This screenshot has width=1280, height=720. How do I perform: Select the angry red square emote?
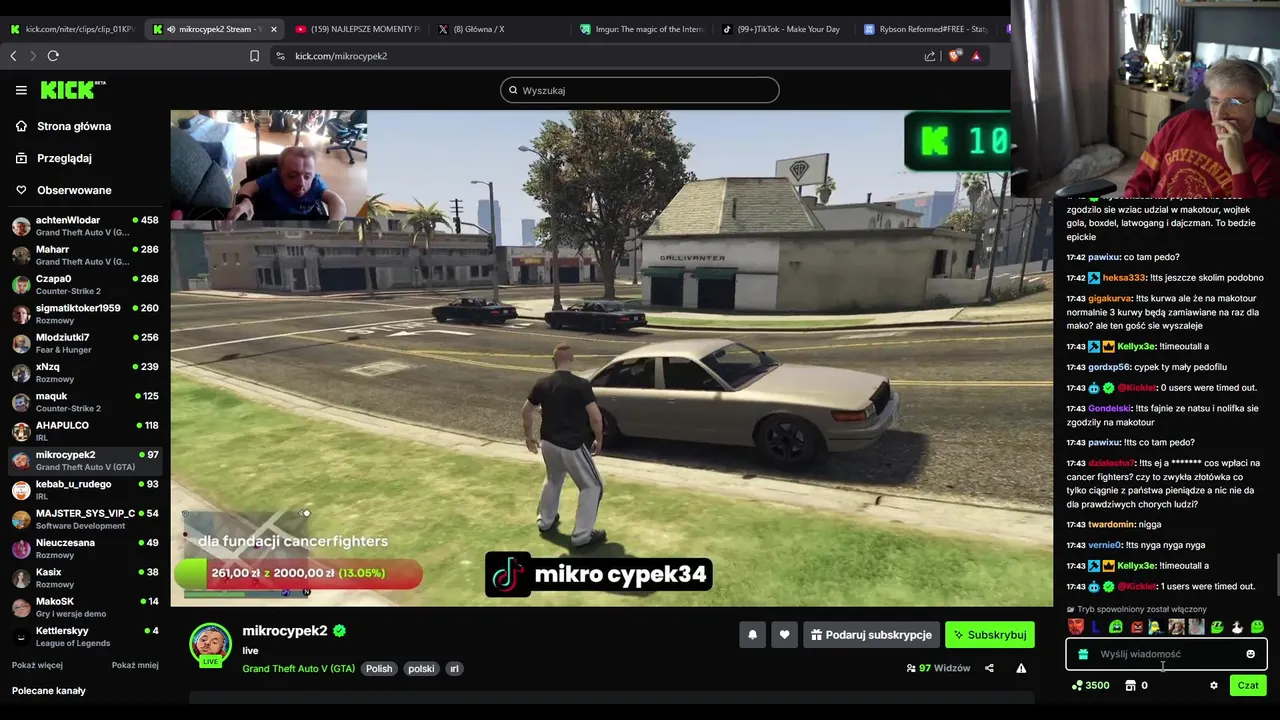(1136, 627)
